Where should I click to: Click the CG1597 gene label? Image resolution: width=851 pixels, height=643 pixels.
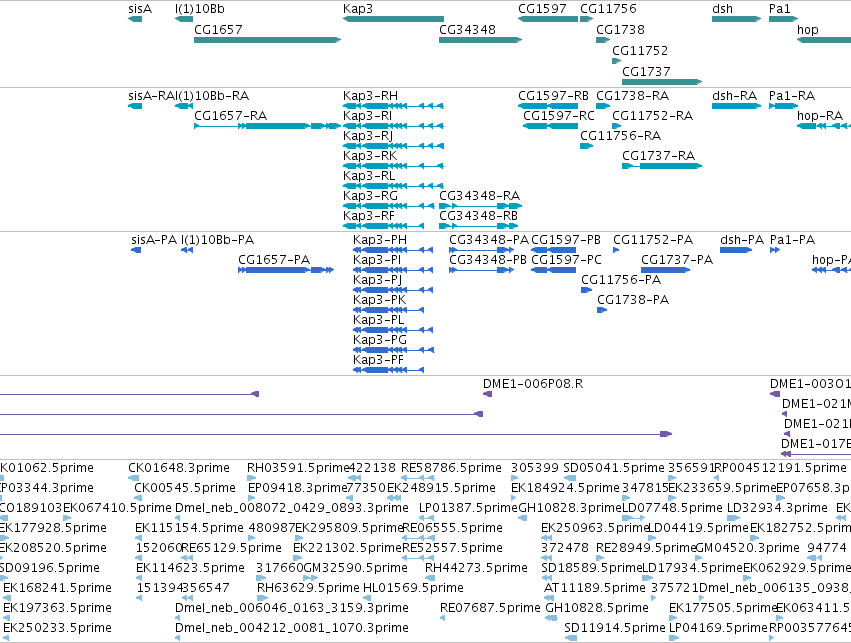tap(542, 9)
